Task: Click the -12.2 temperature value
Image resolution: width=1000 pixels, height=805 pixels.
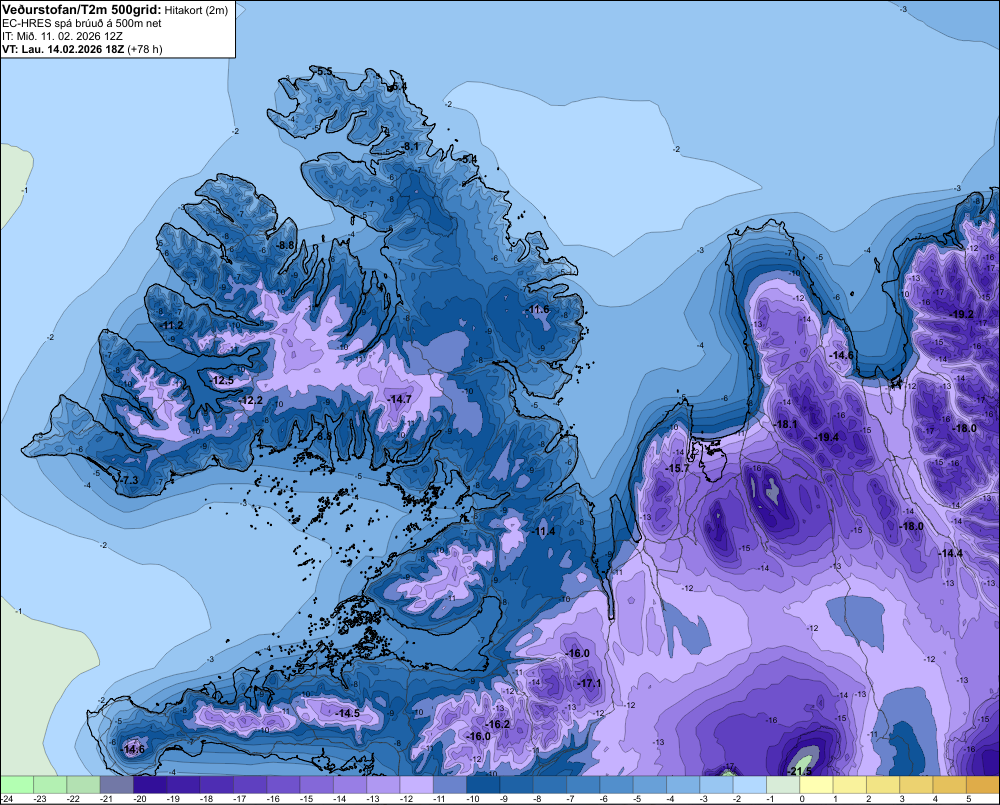Action: [x=251, y=401]
